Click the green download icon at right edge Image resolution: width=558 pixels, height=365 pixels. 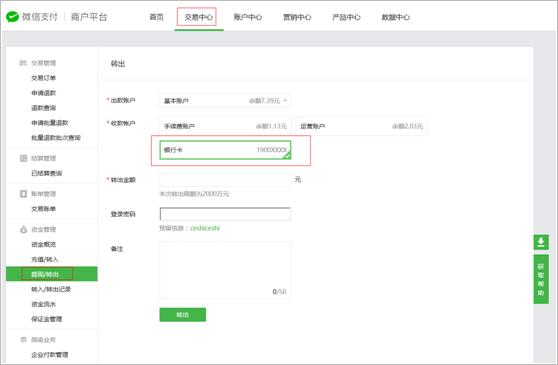541,242
